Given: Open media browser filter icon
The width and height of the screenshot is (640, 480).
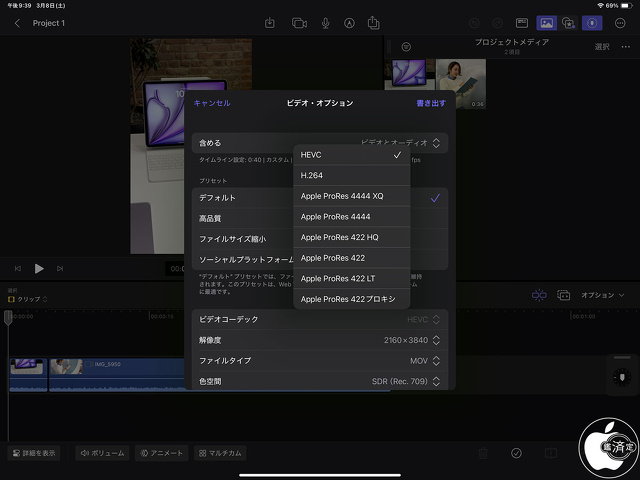Looking at the screenshot, I should coord(406,47).
